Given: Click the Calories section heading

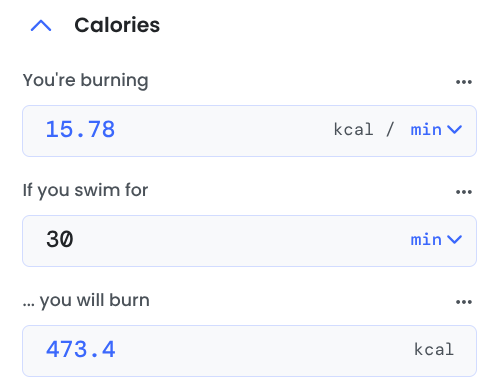Looking at the screenshot, I should [x=117, y=25].
